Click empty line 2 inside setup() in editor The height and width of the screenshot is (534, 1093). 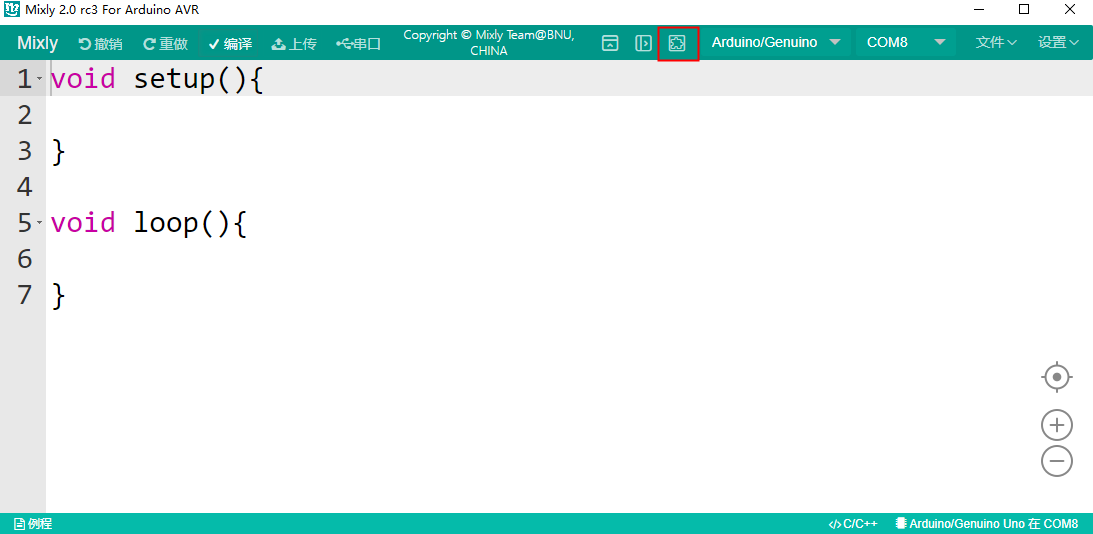pos(300,115)
